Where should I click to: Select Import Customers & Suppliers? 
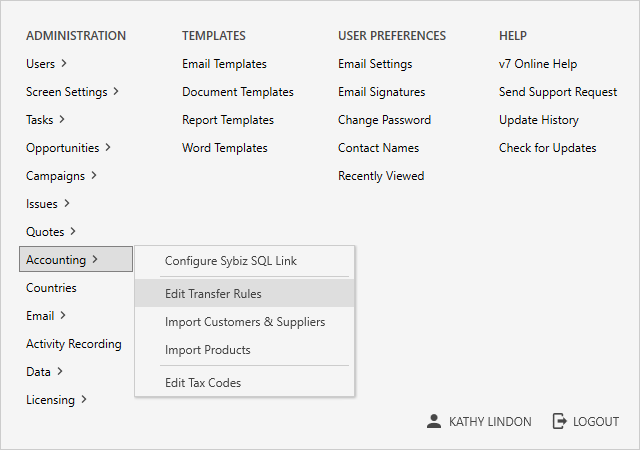pyautogui.click(x=244, y=322)
